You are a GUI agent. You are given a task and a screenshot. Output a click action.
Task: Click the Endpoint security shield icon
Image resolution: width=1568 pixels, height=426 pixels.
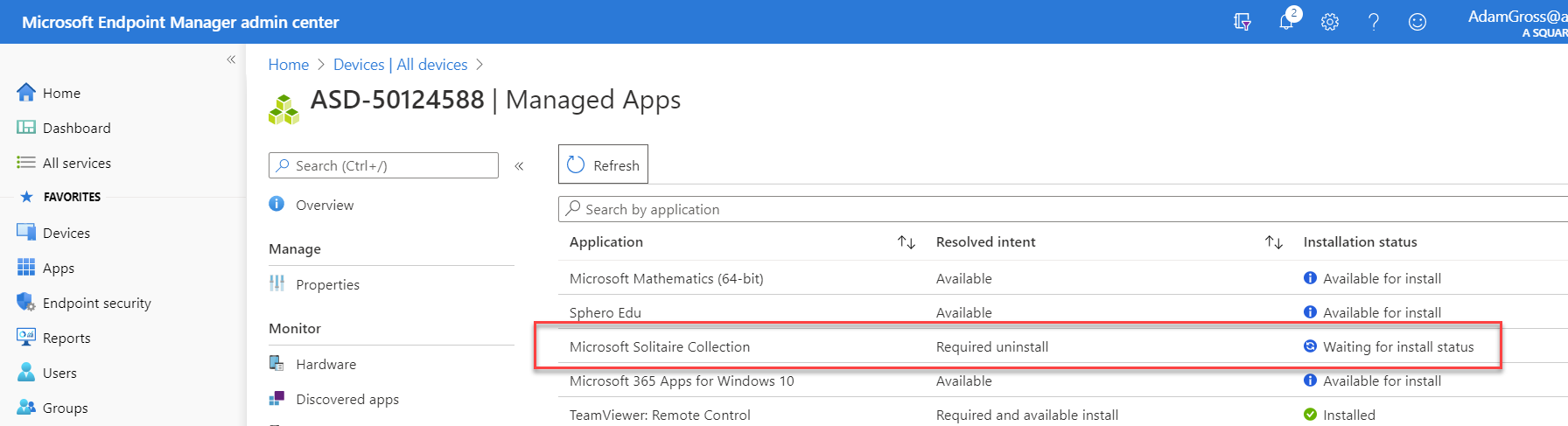26,303
